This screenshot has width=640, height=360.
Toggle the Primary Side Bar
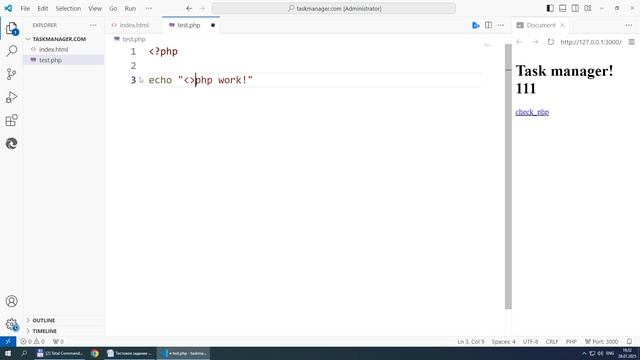550,8
